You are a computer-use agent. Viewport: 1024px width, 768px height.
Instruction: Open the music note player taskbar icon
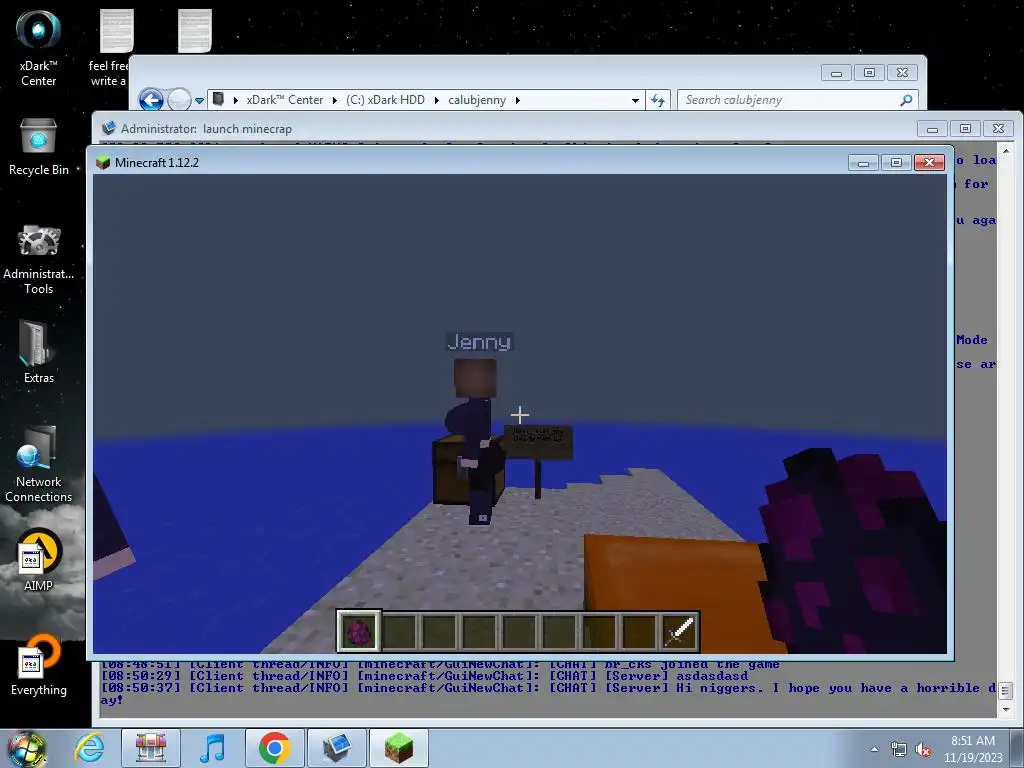[x=212, y=748]
